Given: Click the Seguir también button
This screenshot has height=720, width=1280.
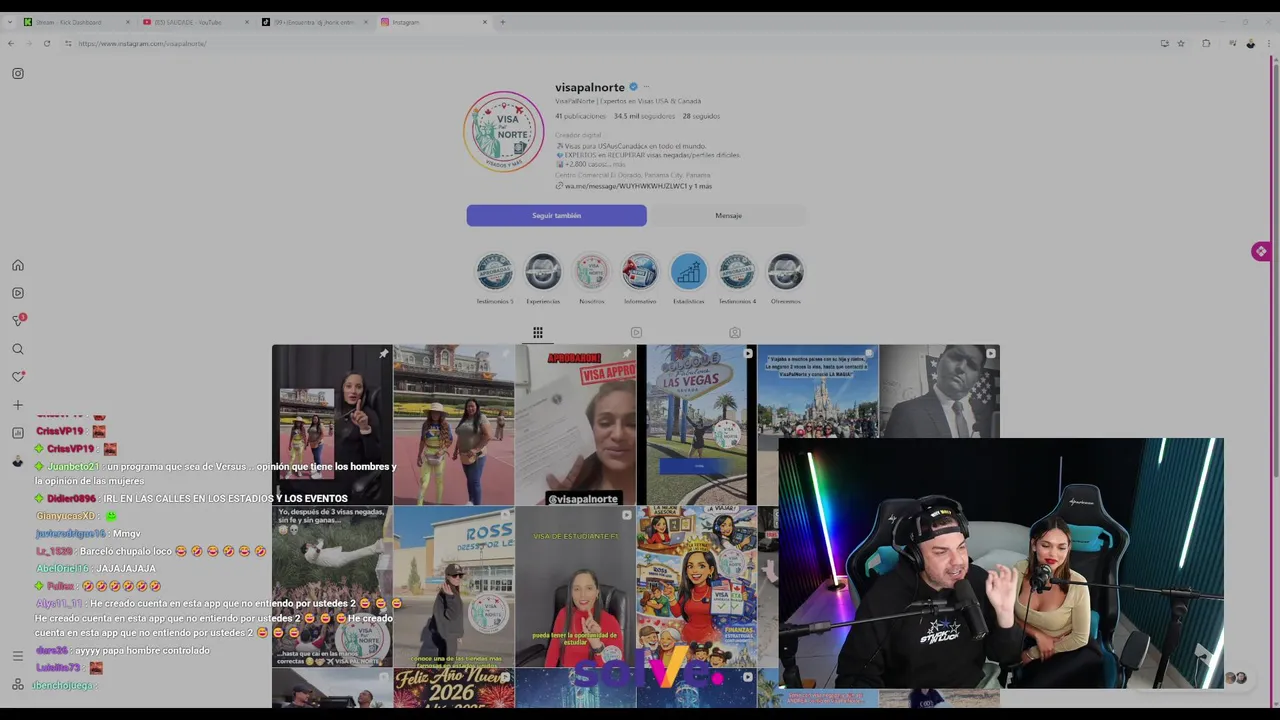Looking at the screenshot, I should 556,215.
